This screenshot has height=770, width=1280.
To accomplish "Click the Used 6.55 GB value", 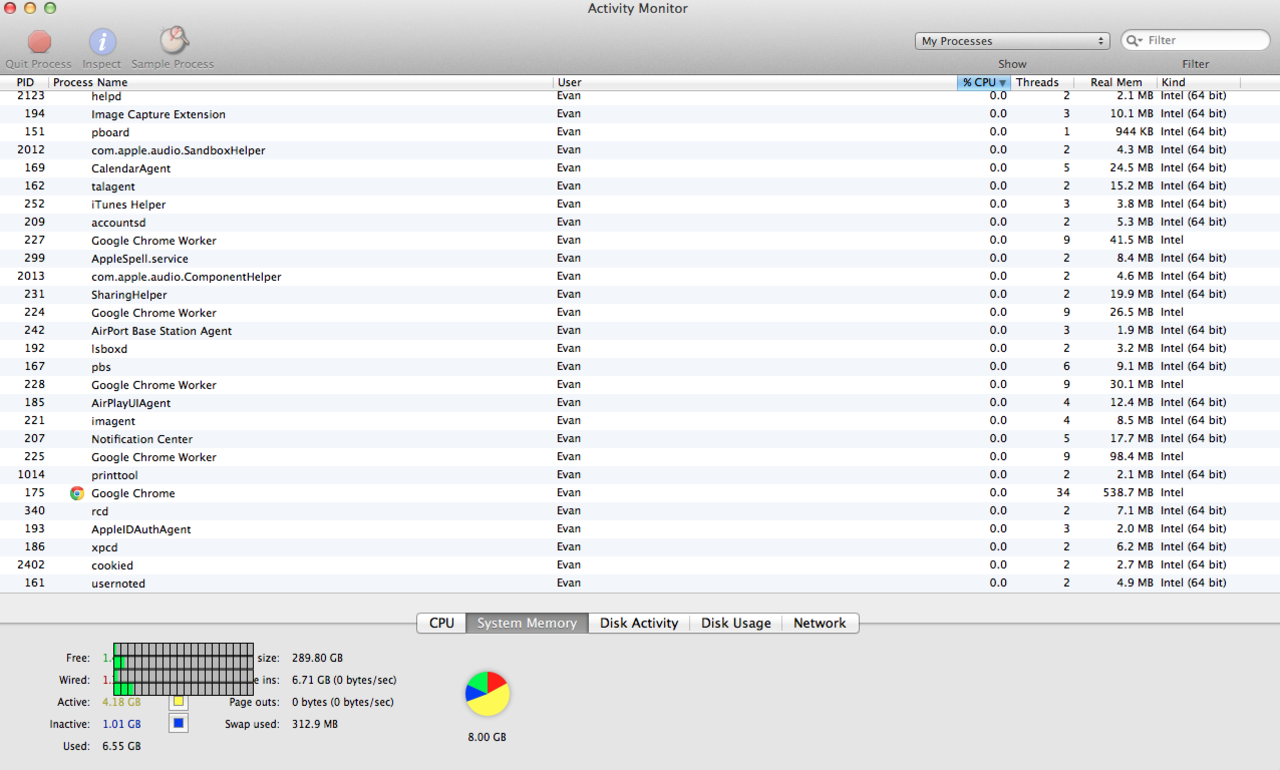I will (x=121, y=746).
